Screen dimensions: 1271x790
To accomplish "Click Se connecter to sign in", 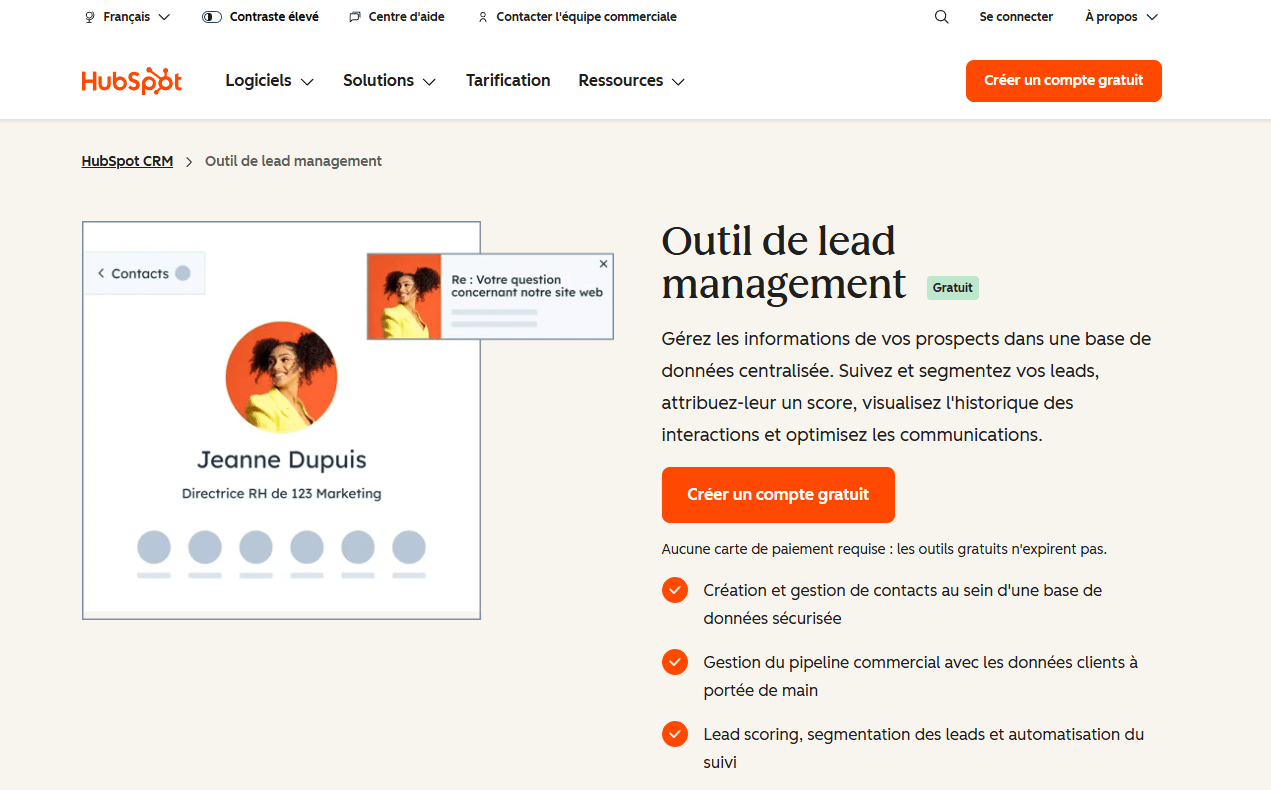I will point(1016,17).
